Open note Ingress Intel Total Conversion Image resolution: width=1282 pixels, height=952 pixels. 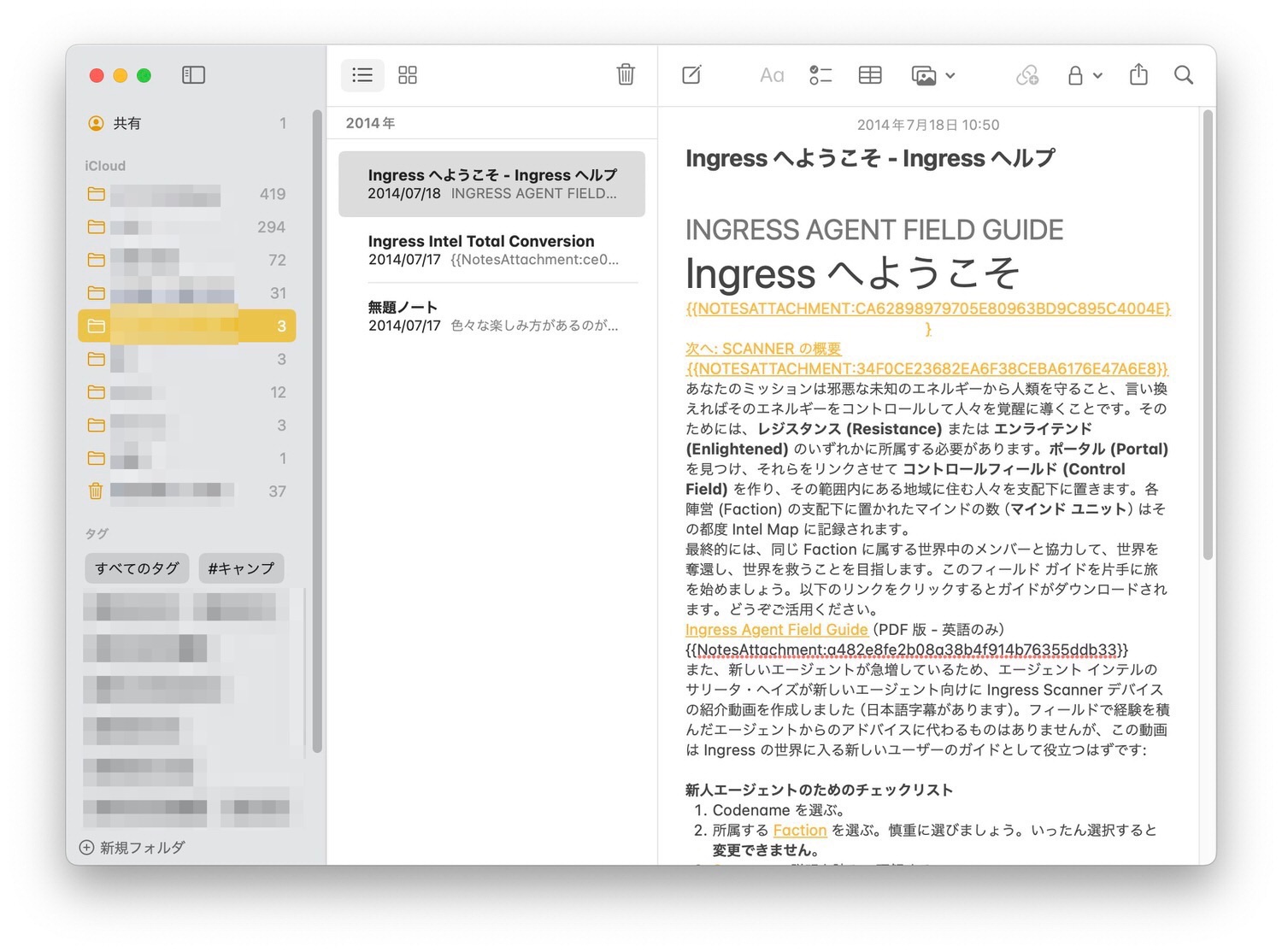pyautogui.click(x=491, y=250)
